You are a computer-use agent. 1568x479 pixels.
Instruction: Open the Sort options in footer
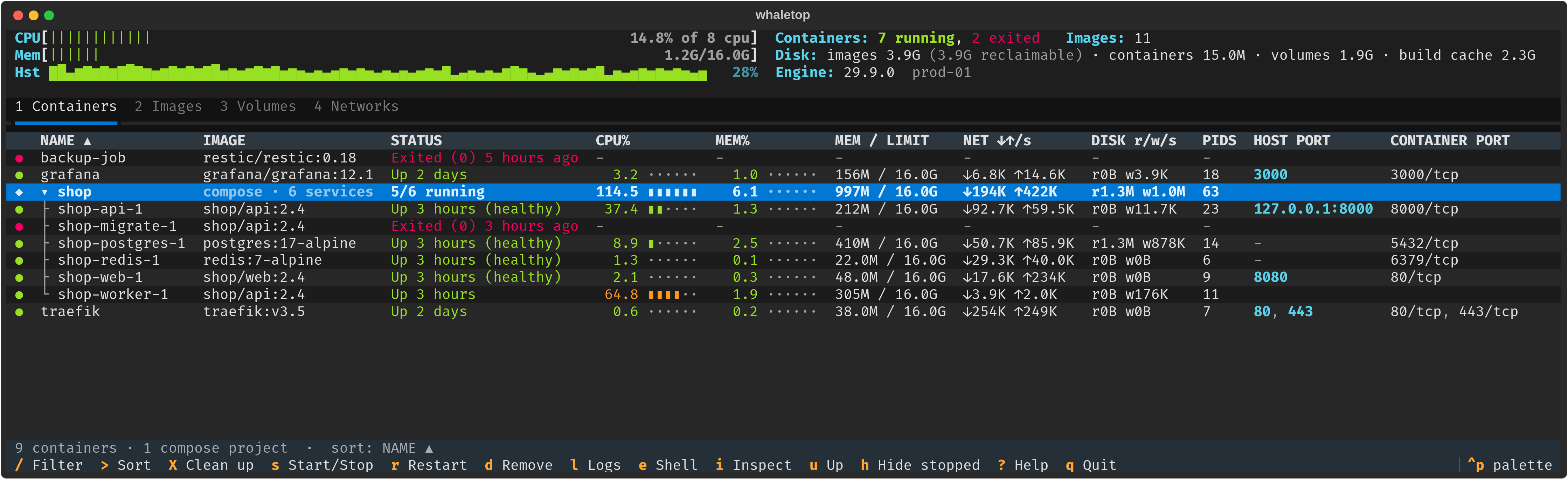point(125,466)
